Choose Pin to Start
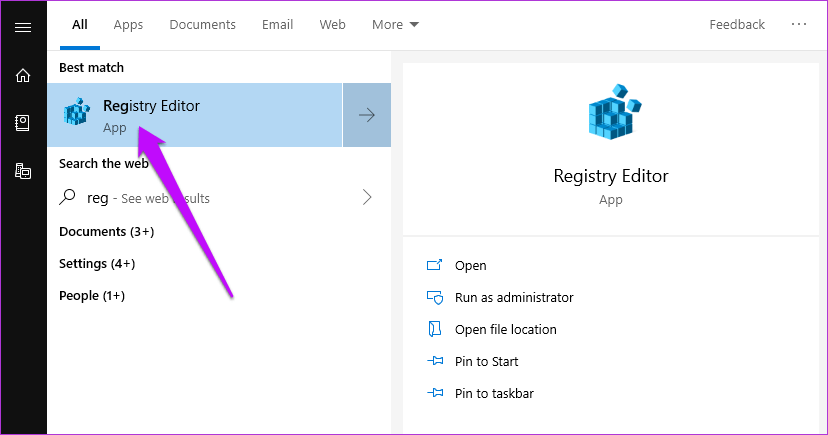 [x=486, y=362]
